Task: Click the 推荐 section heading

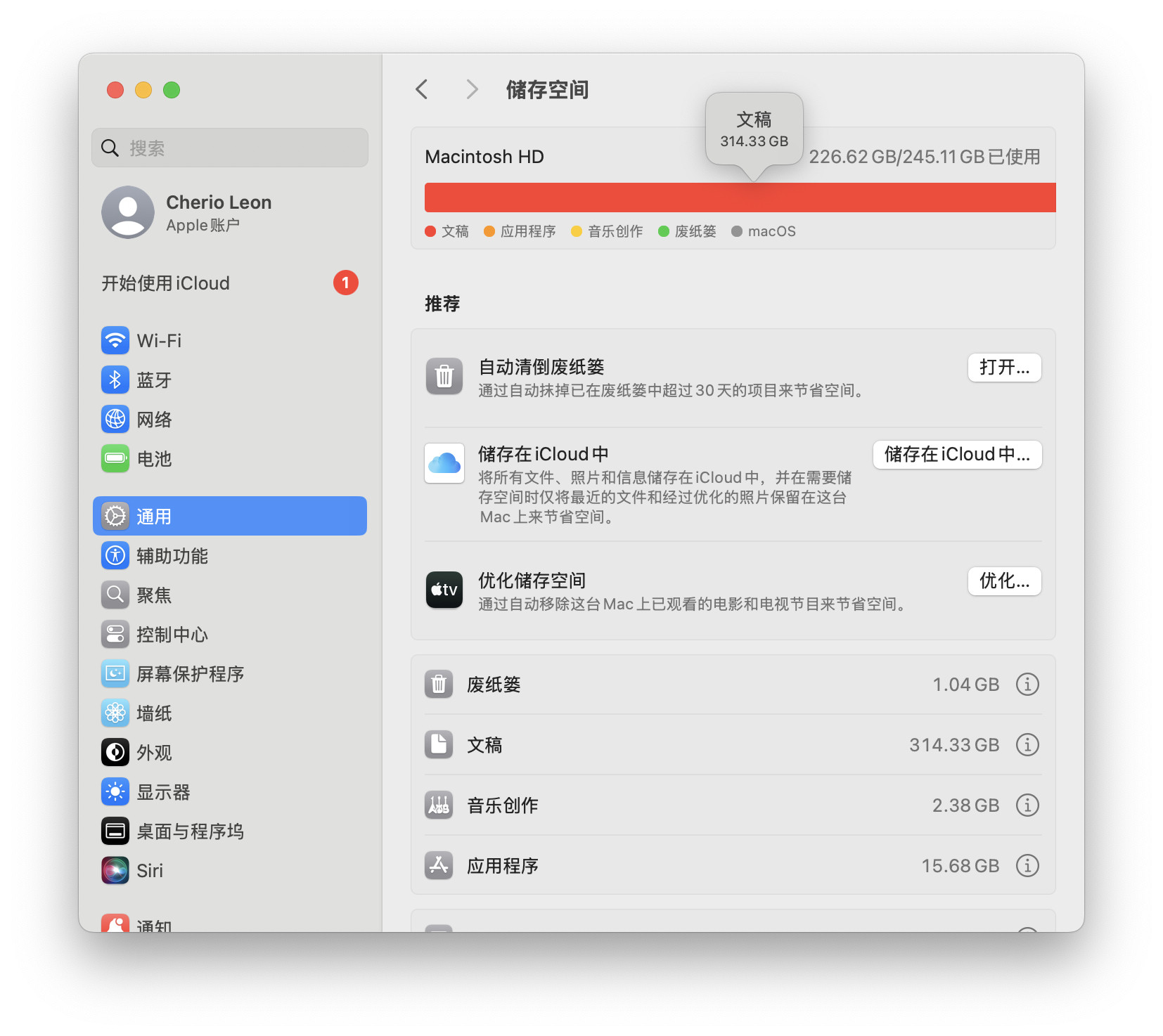Action: (x=442, y=304)
